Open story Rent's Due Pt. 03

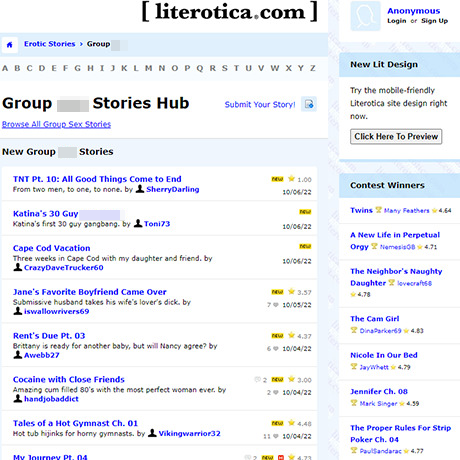[49, 336]
